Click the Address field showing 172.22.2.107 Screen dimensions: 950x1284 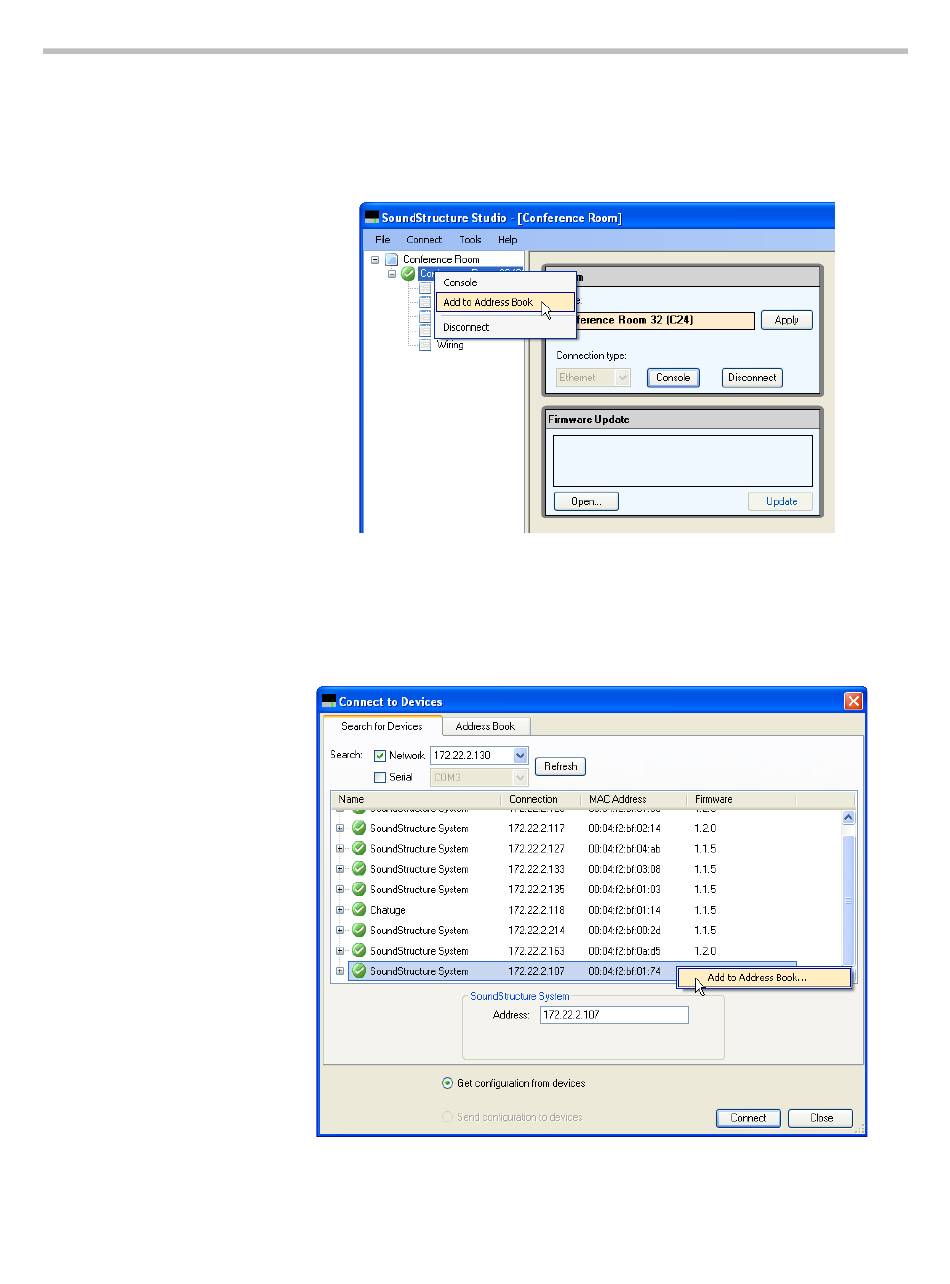click(614, 1015)
